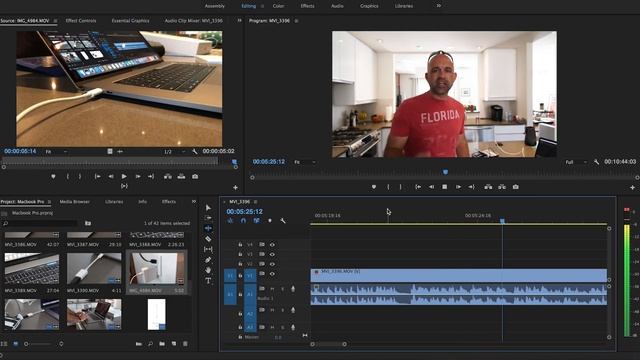Enable voice-over record on A1 track
The image size is (640, 360).
point(293,289)
